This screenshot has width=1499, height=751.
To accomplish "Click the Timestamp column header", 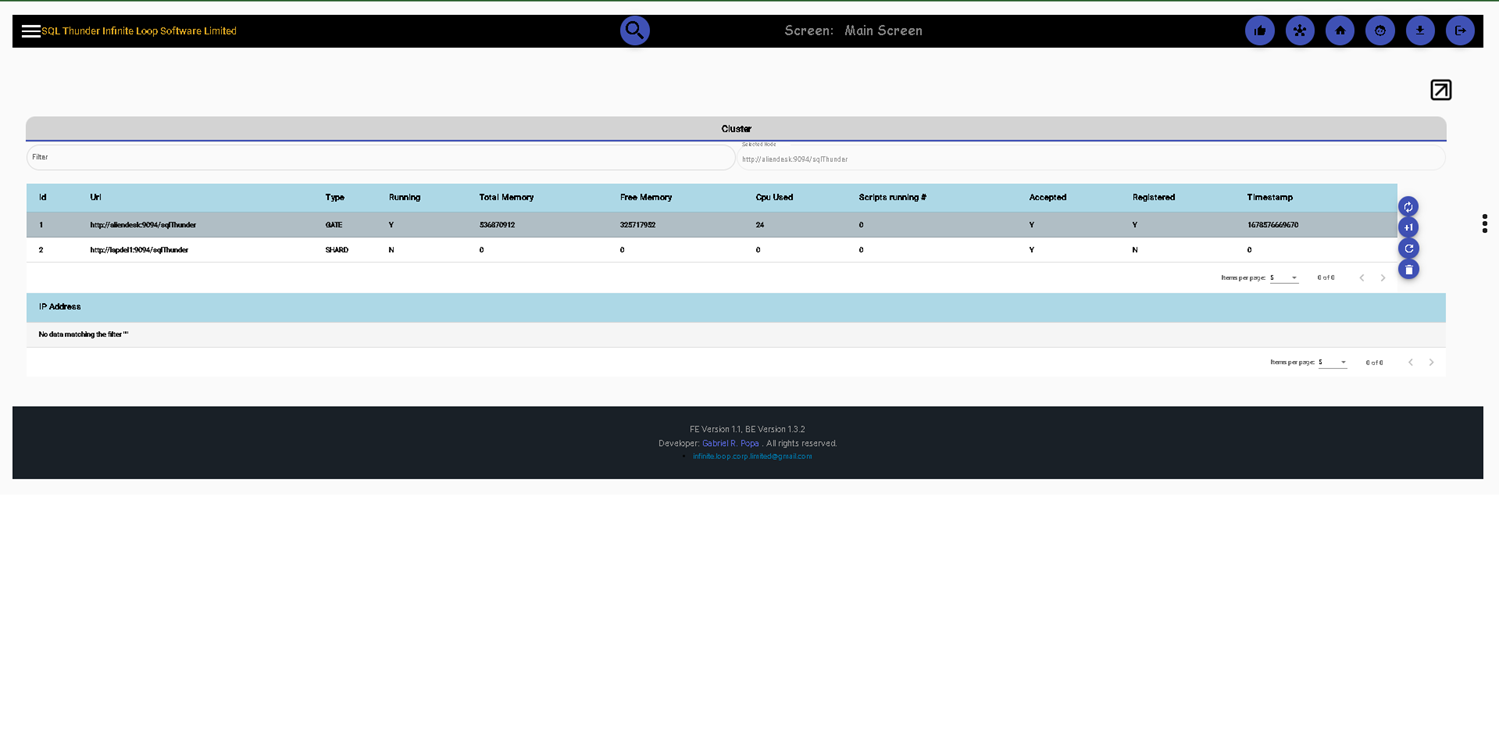I will (1270, 197).
